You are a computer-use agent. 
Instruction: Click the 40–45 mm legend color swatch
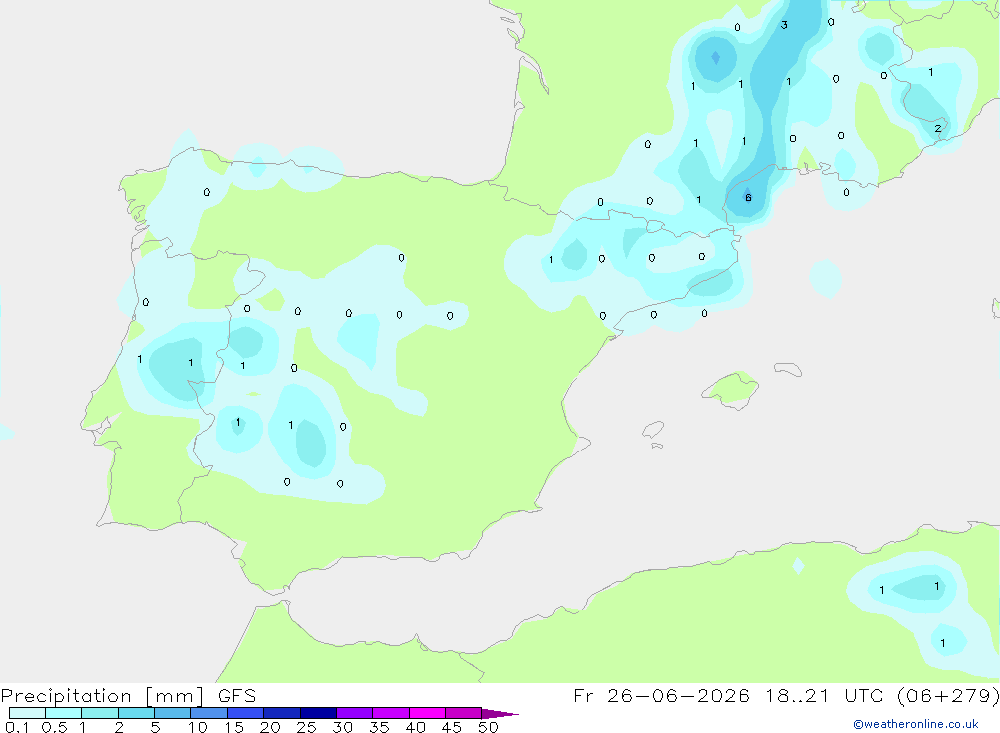[427, 713]
